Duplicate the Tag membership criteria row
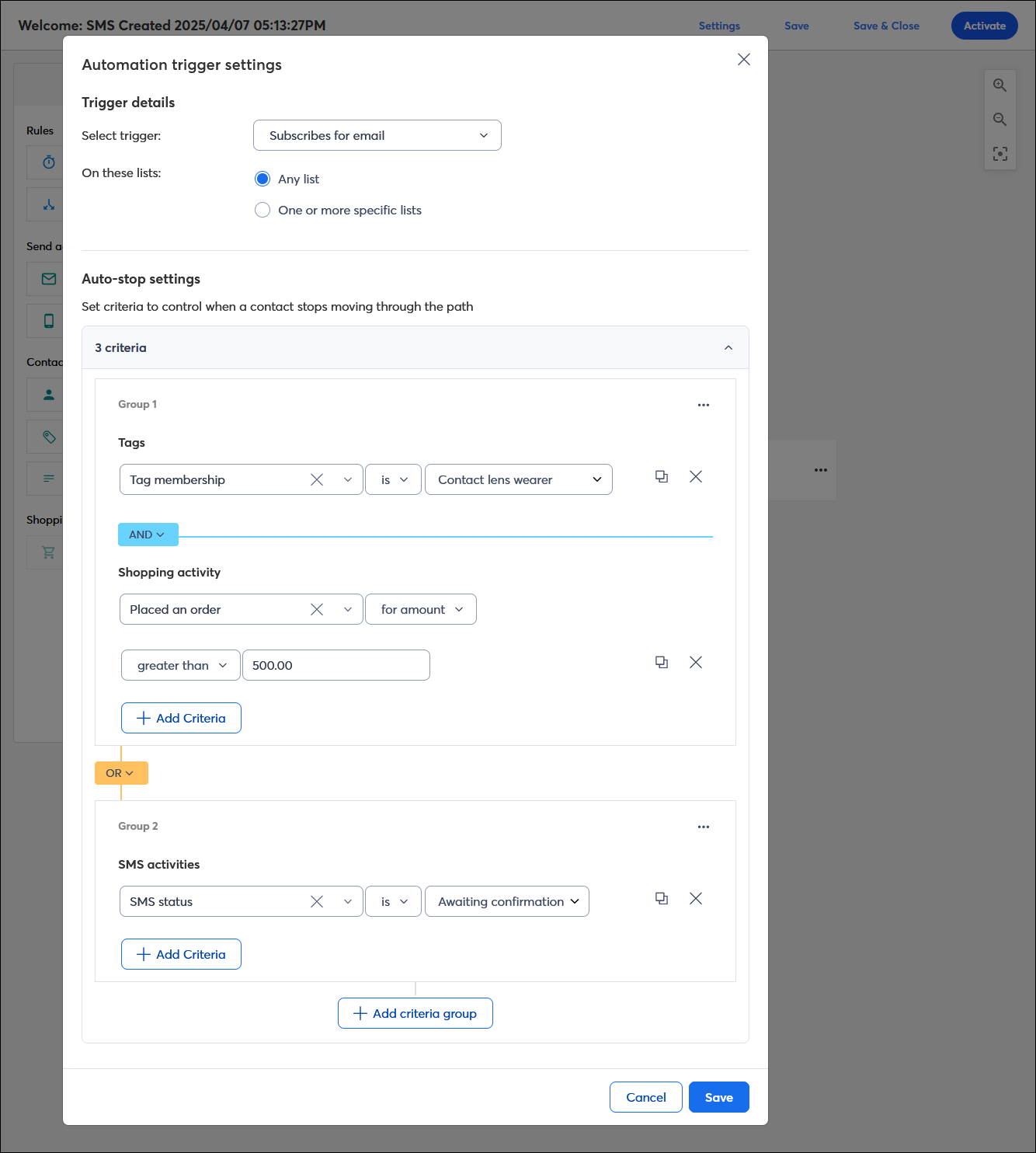 pos(662,477)
